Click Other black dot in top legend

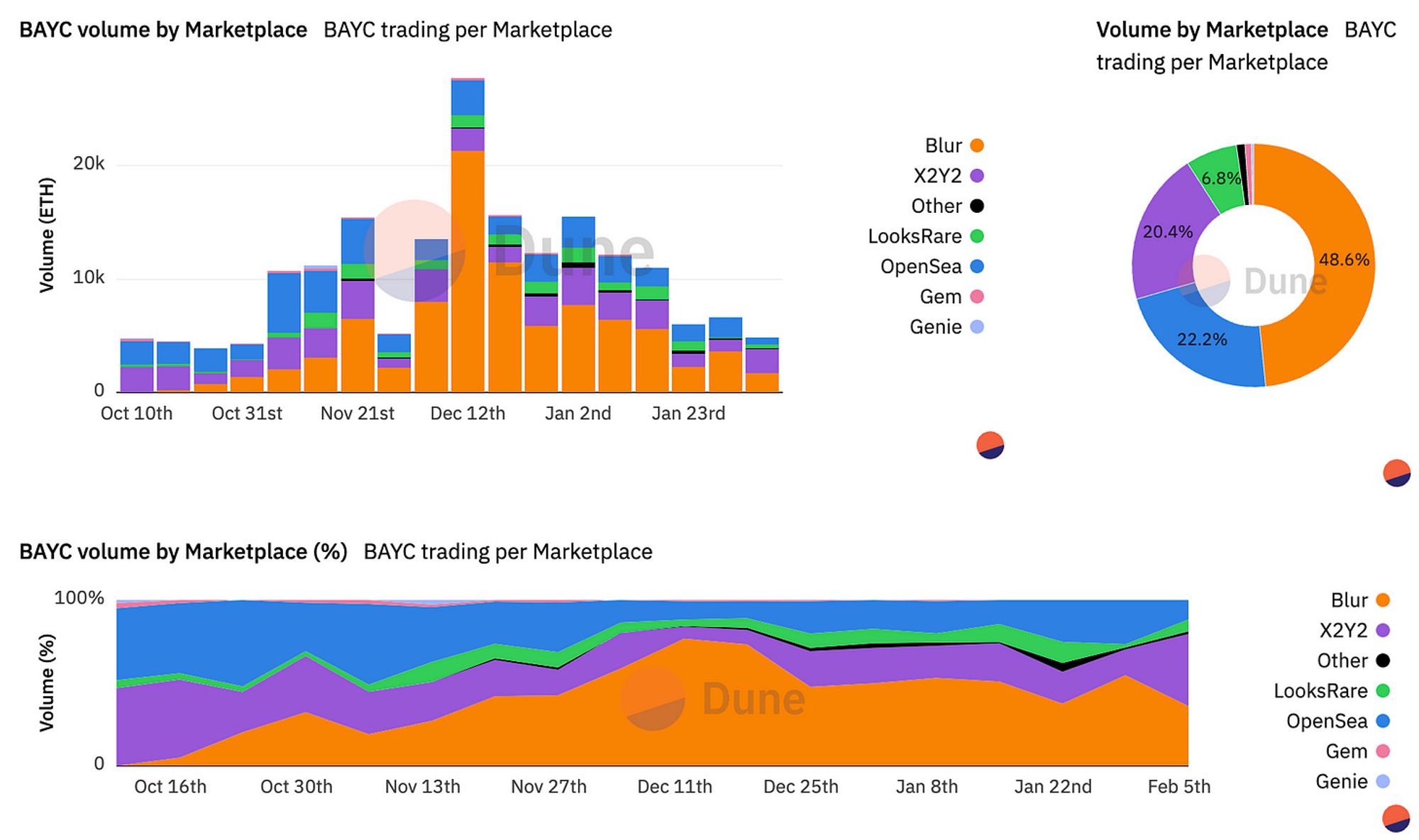[x=977, y=206]
